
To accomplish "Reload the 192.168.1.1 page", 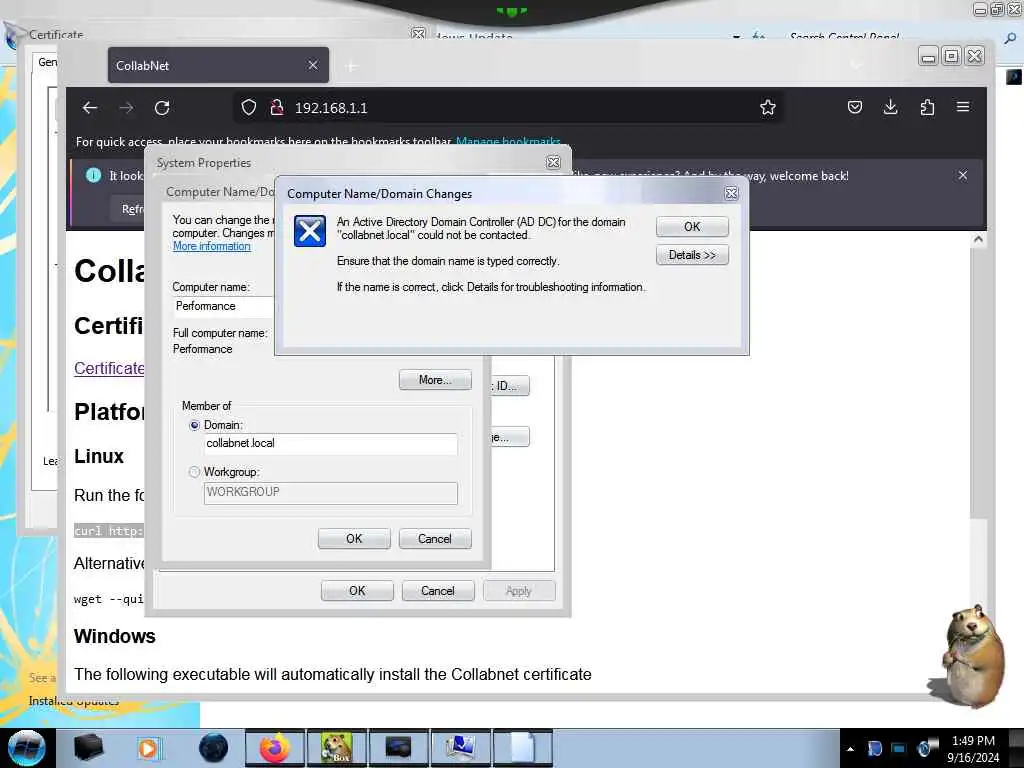I will click(x=162, y=108).
